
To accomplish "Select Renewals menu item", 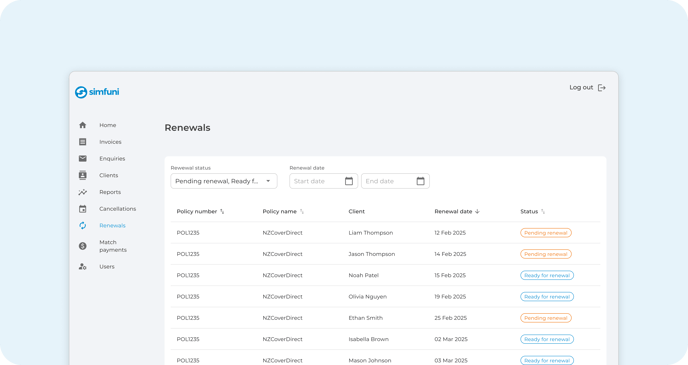I will pos(112,225).
